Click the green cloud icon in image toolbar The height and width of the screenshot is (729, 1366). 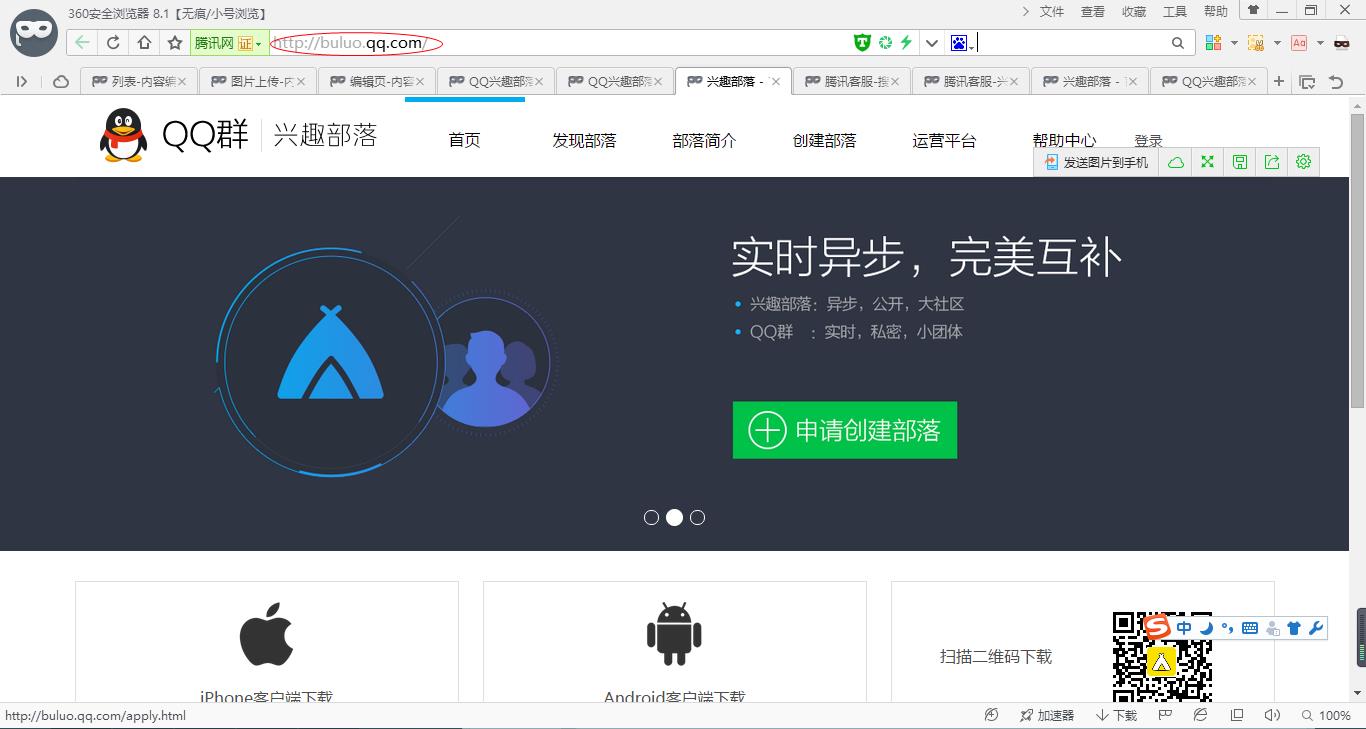pyautogui.click(x=1176, y=162)
